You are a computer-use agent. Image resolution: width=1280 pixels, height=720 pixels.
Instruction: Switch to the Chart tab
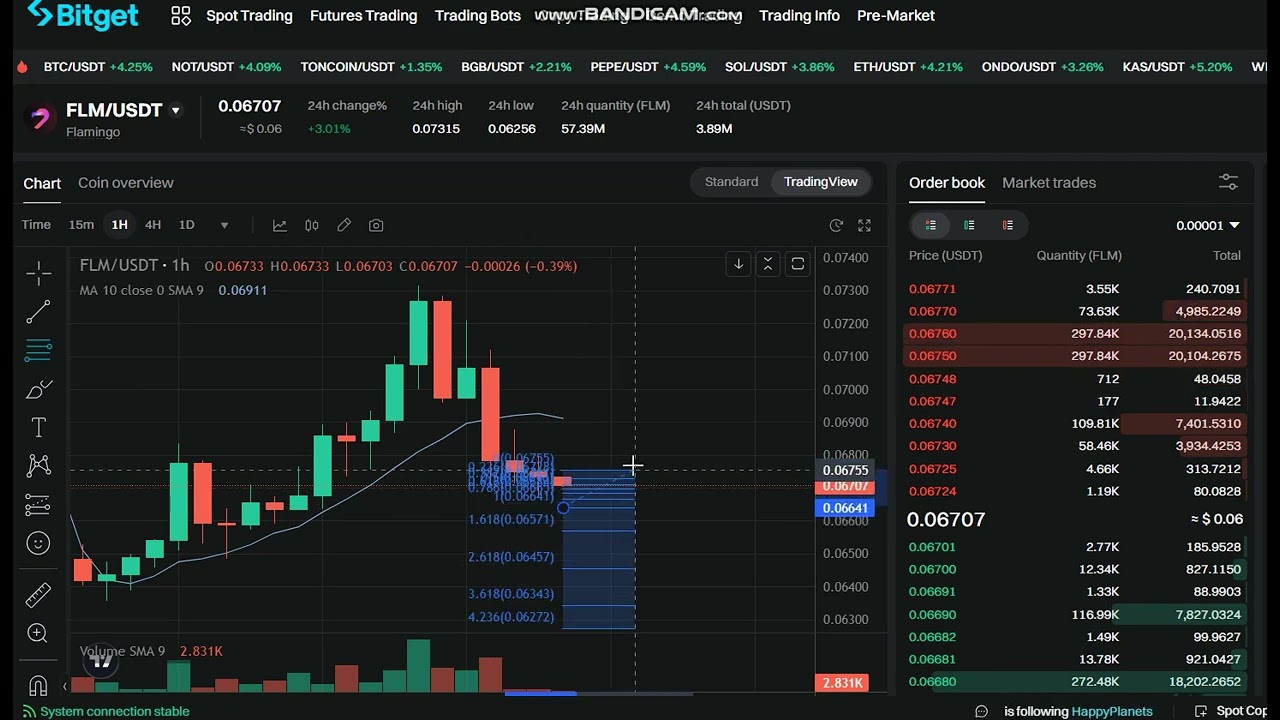tap(42, 183)
